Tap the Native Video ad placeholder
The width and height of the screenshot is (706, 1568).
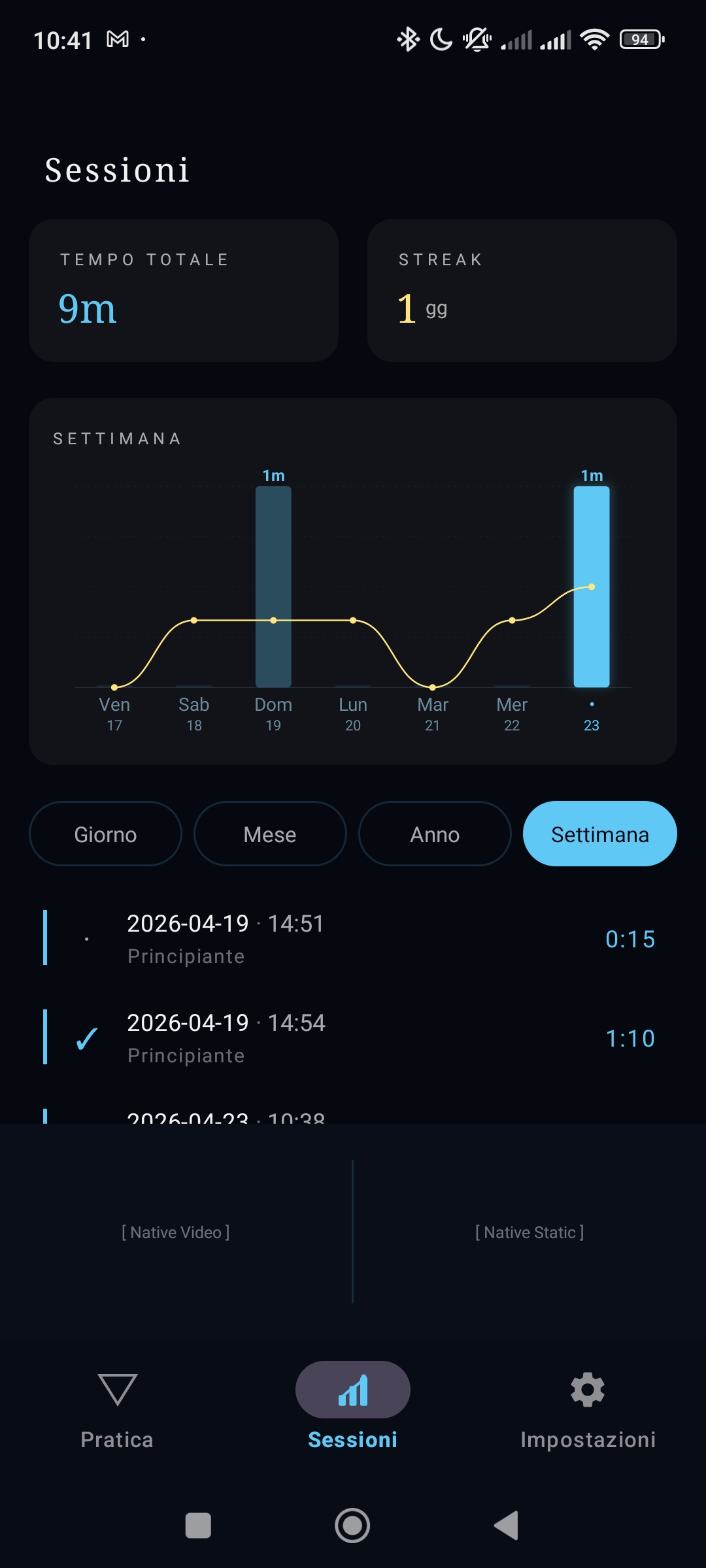[176, 1232]
